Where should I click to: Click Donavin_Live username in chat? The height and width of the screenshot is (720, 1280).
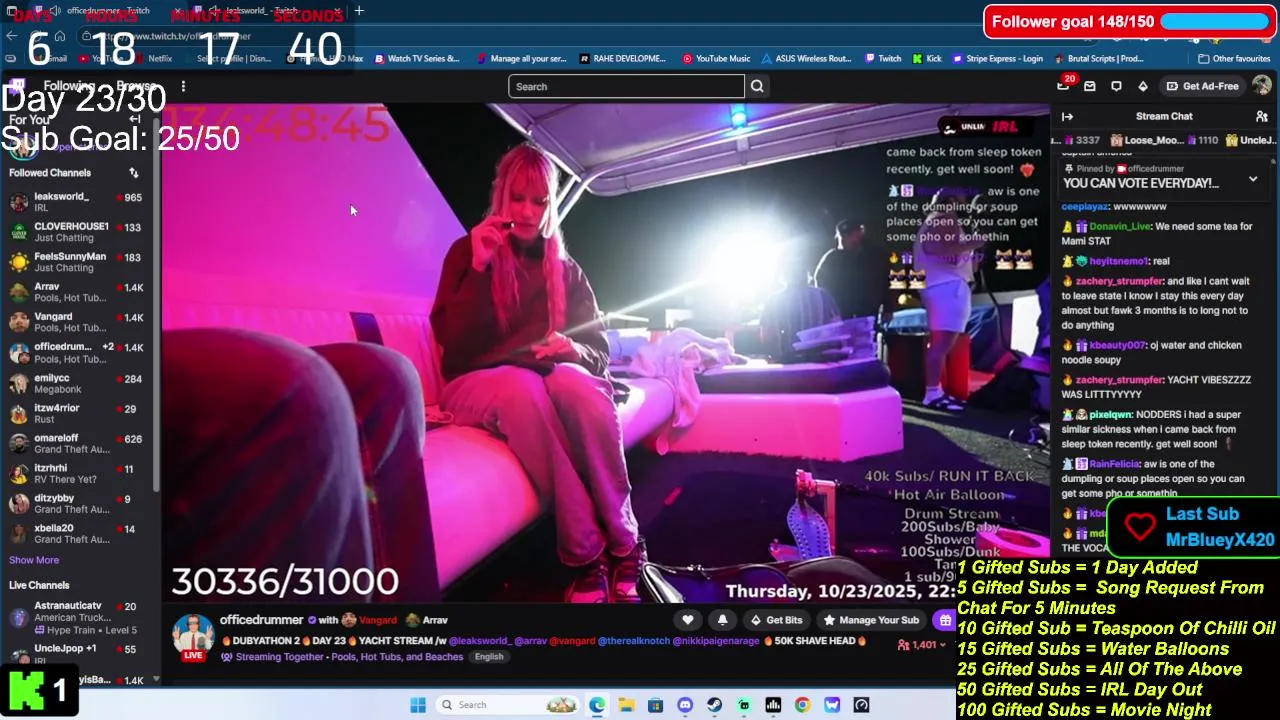1120,227
